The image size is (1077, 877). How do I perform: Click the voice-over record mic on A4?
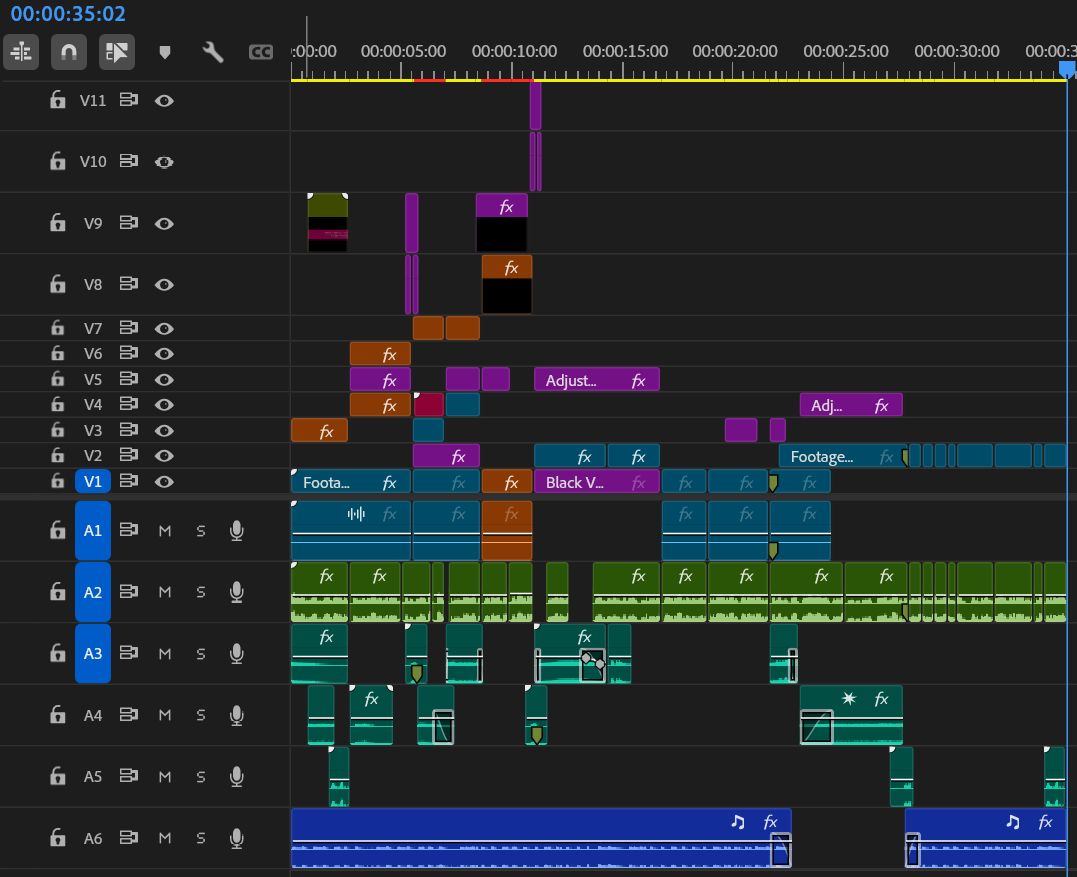pyautogui.click(x=236, y=715)
